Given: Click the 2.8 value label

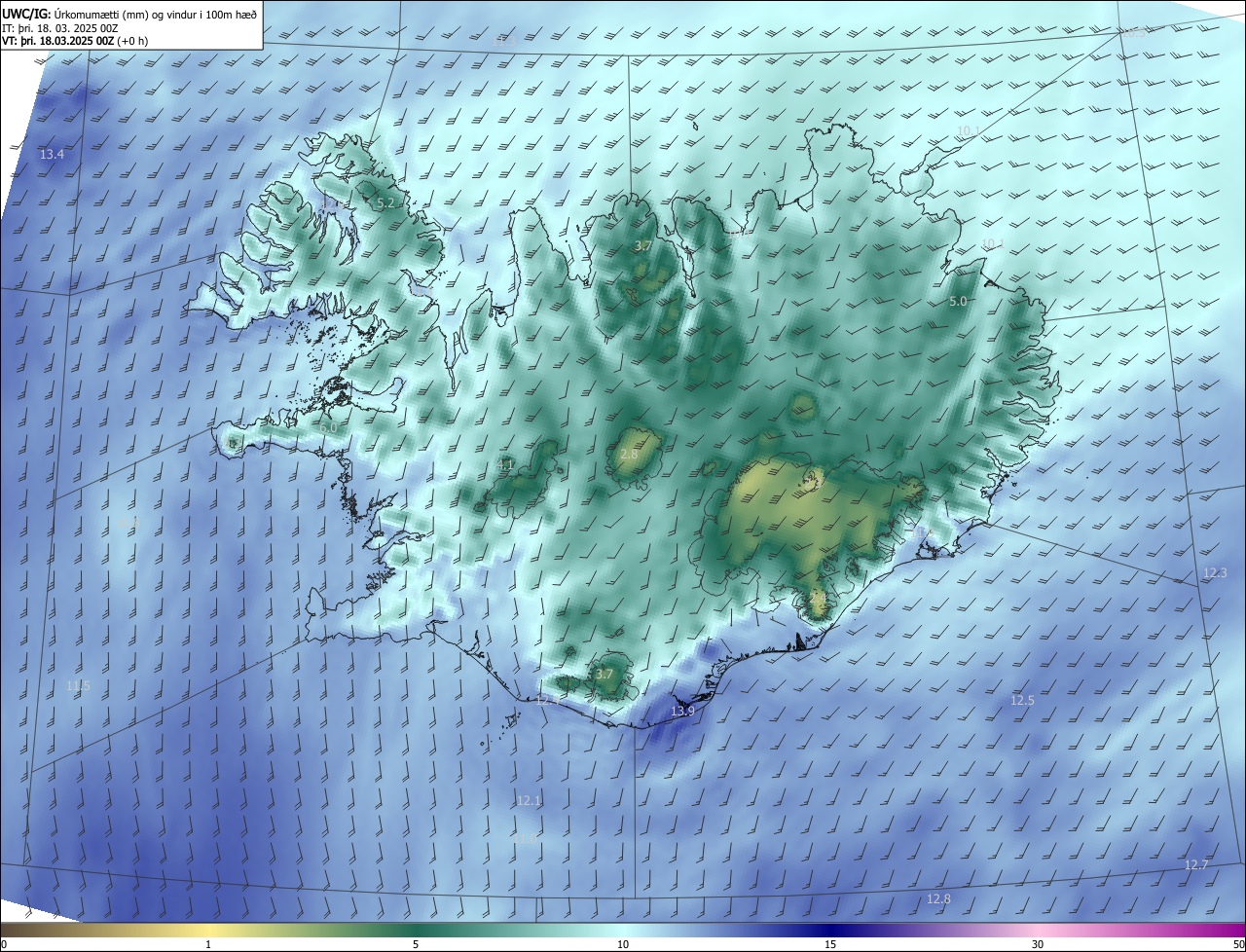Looking at the screenshot, I should pos(629,455).
